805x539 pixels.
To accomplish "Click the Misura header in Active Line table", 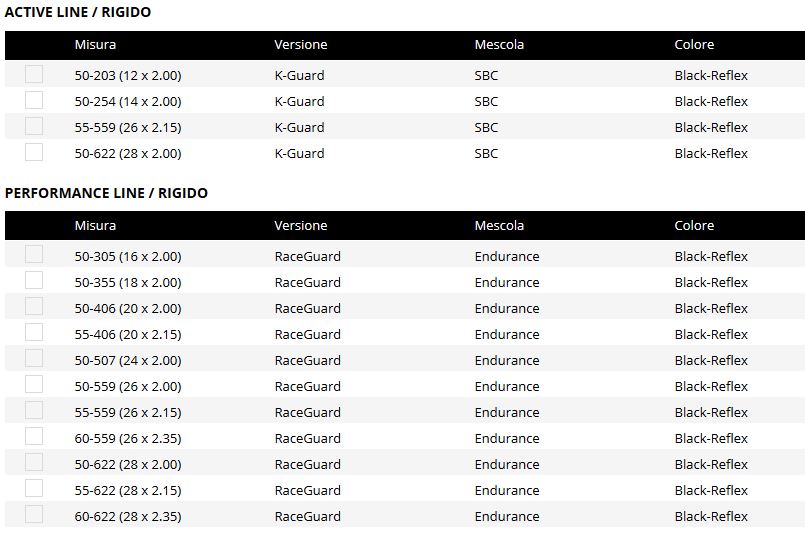I will click(x=95, y=45).
